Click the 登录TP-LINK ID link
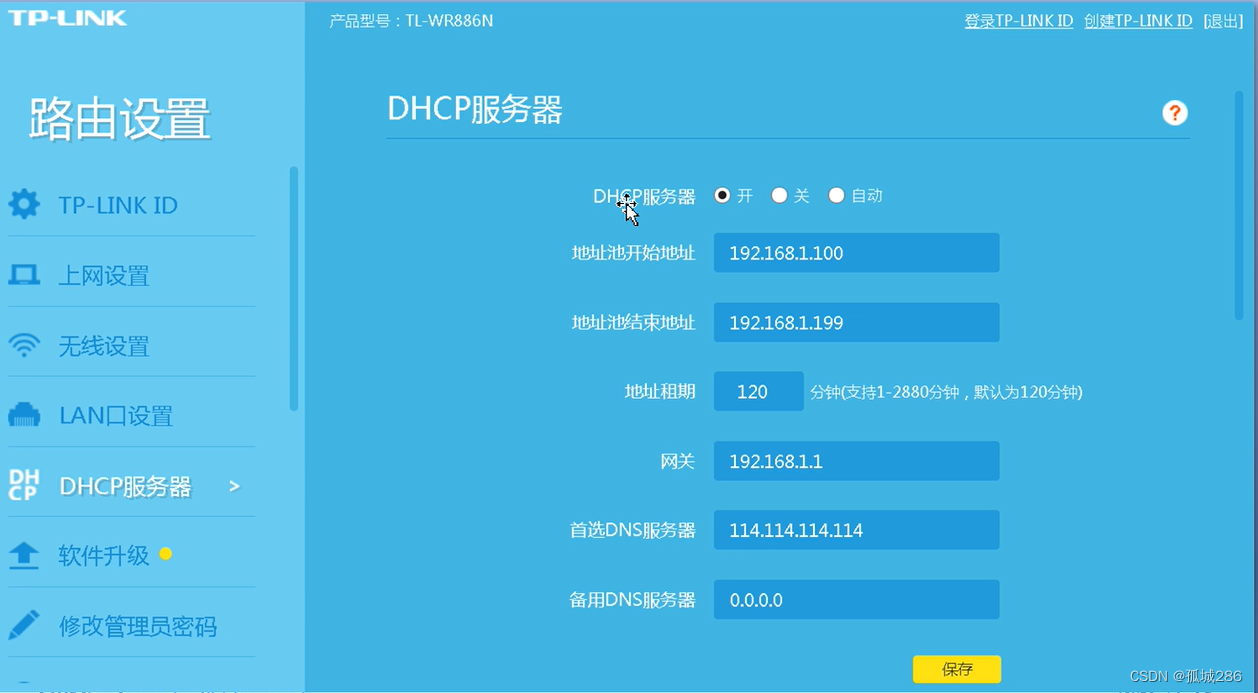1258x693 pixels. [1018, 21]
